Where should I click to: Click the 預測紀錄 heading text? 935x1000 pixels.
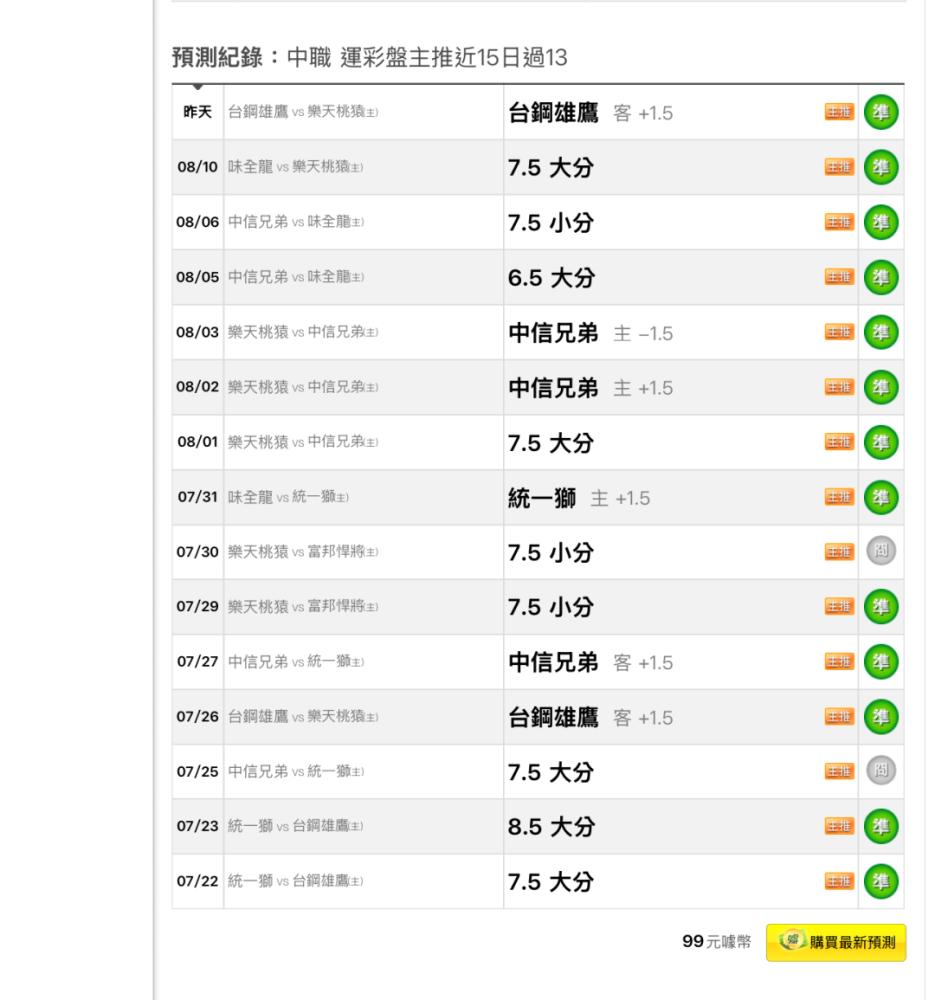pos(217,57)
